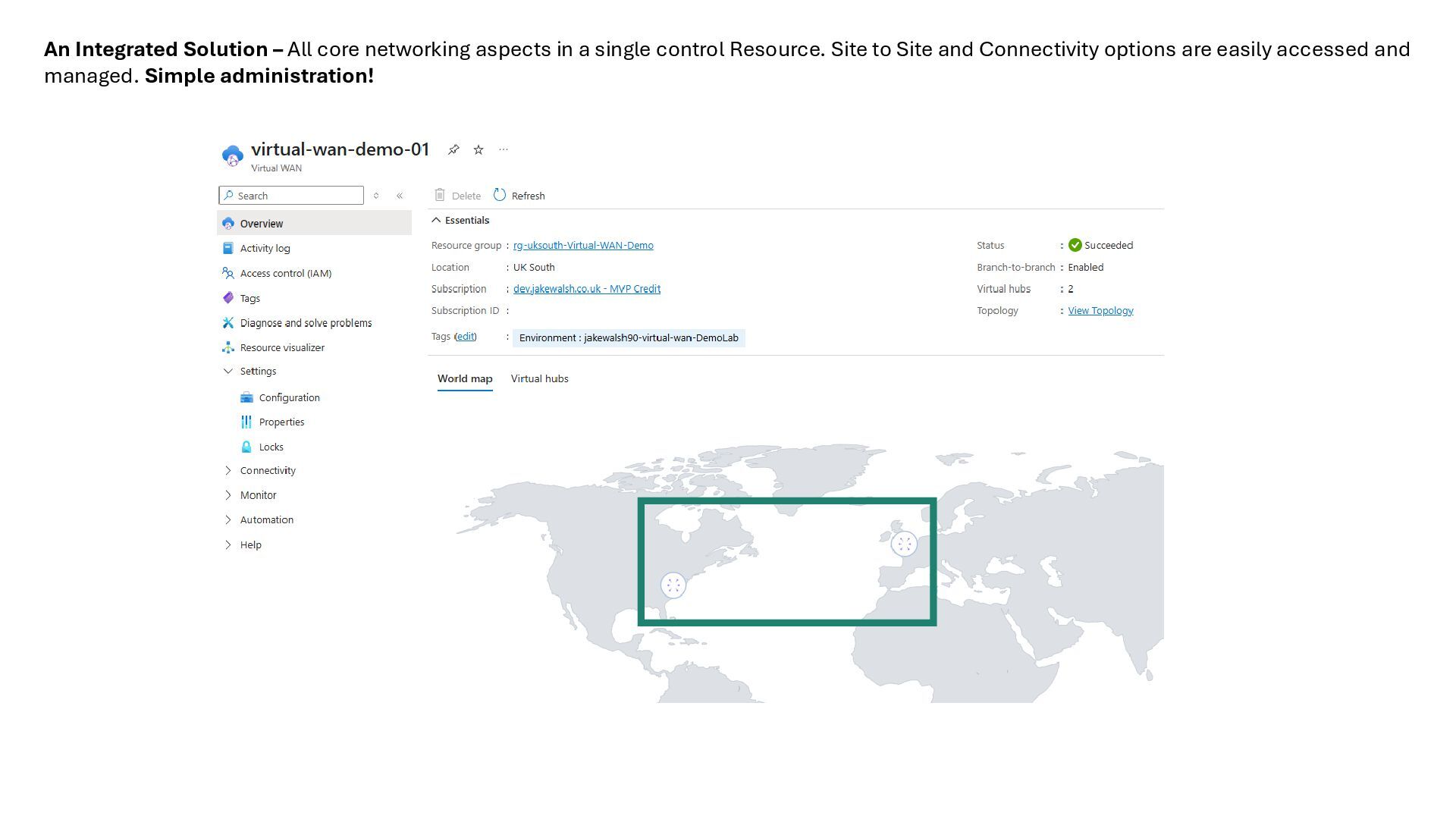
Task: Focus the sidebar Search box
Action: pos(291,196)
